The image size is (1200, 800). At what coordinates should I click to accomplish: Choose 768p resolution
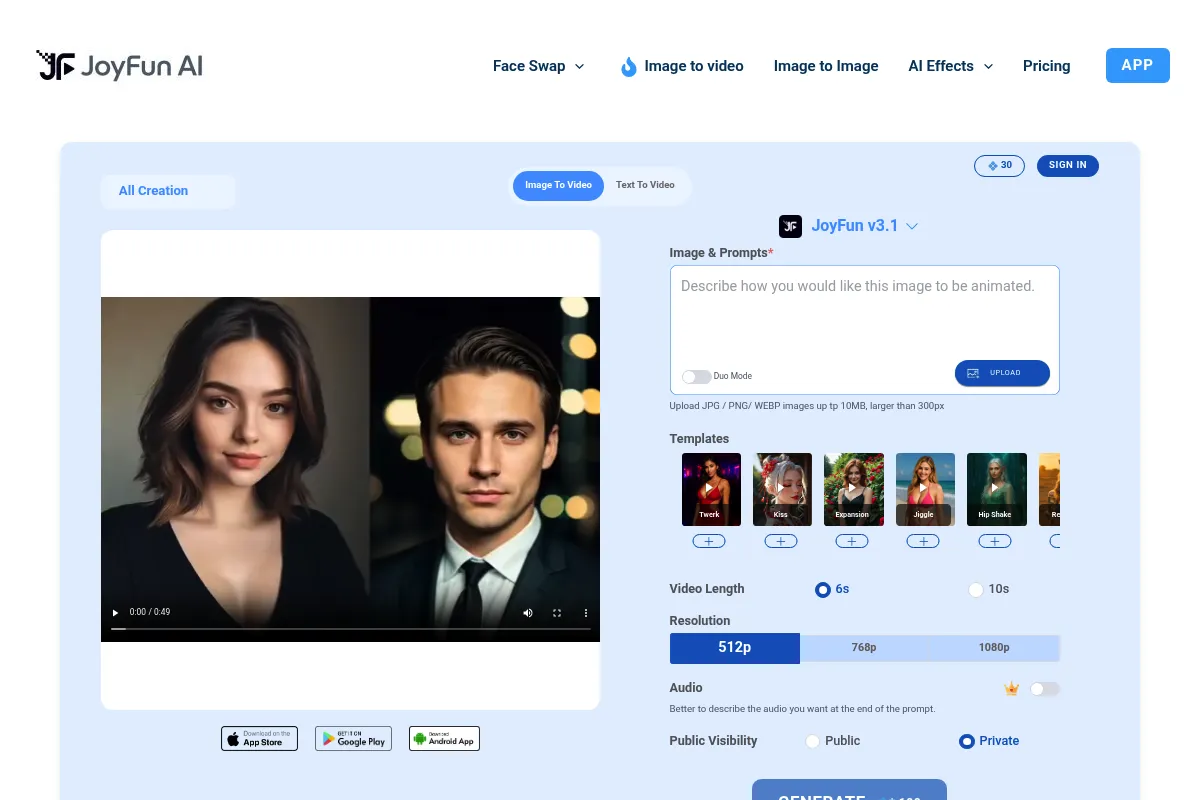864,648
